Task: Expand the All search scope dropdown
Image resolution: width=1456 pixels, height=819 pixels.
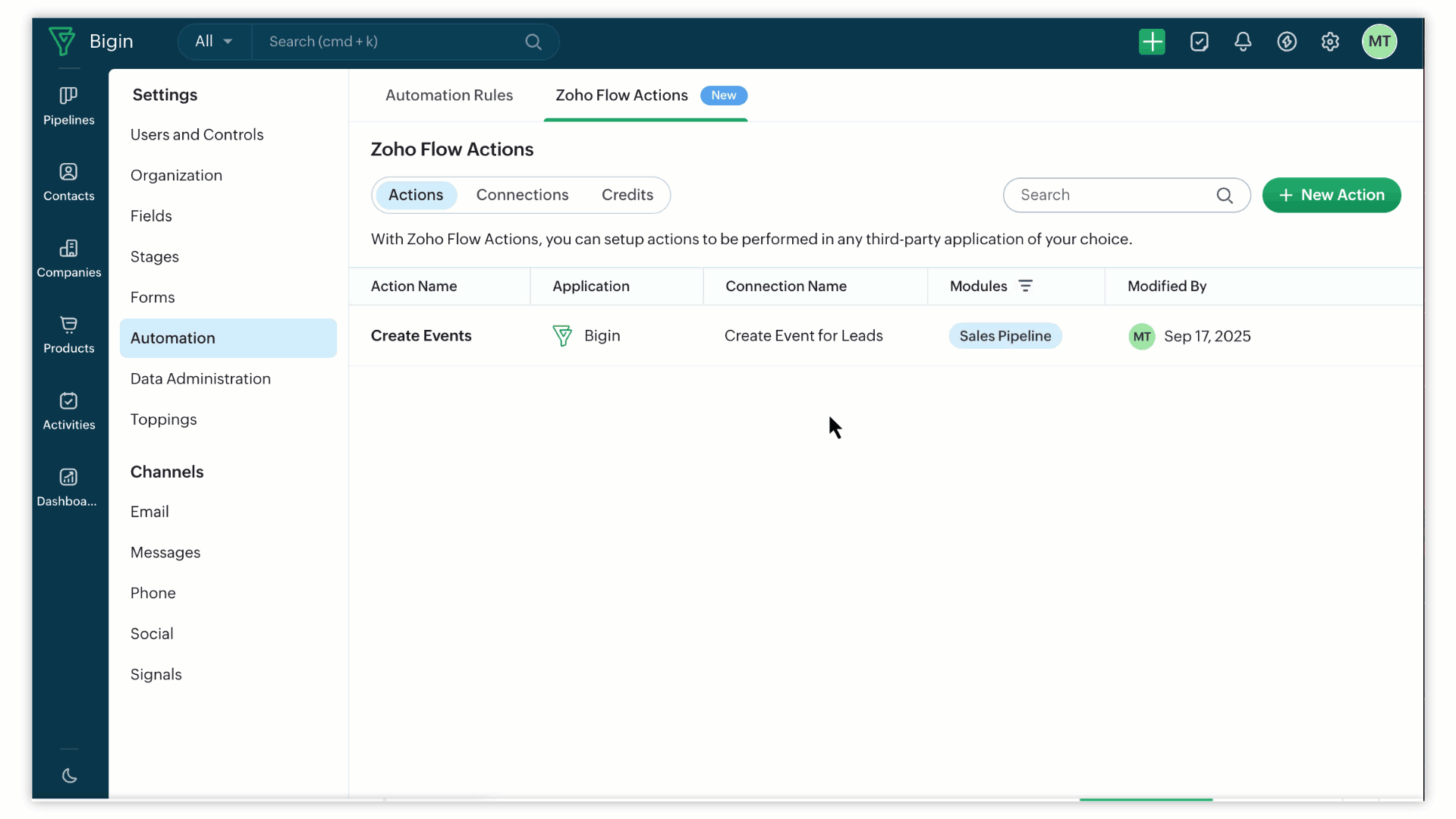Action: [x=214, y=42]
